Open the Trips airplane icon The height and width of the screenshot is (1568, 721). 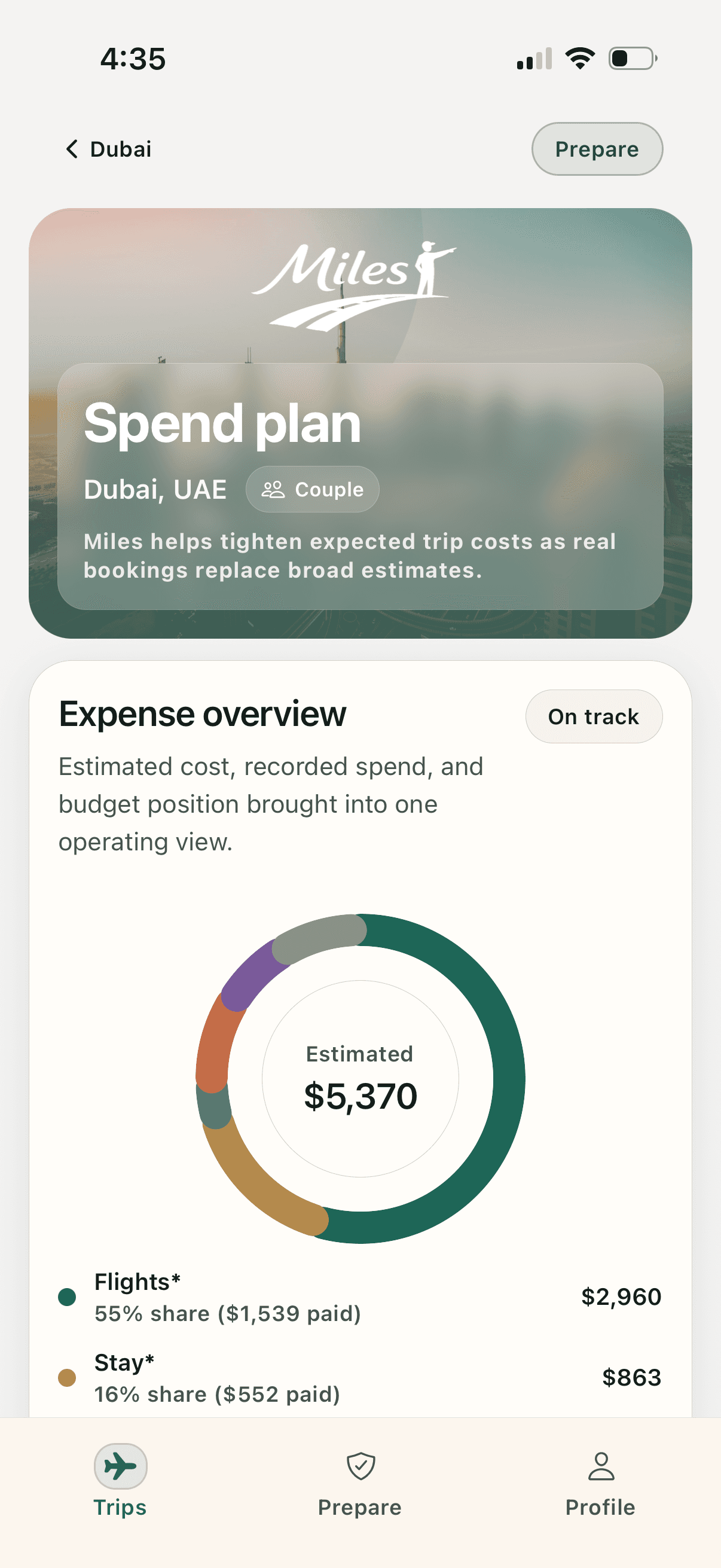(120, 1466)
